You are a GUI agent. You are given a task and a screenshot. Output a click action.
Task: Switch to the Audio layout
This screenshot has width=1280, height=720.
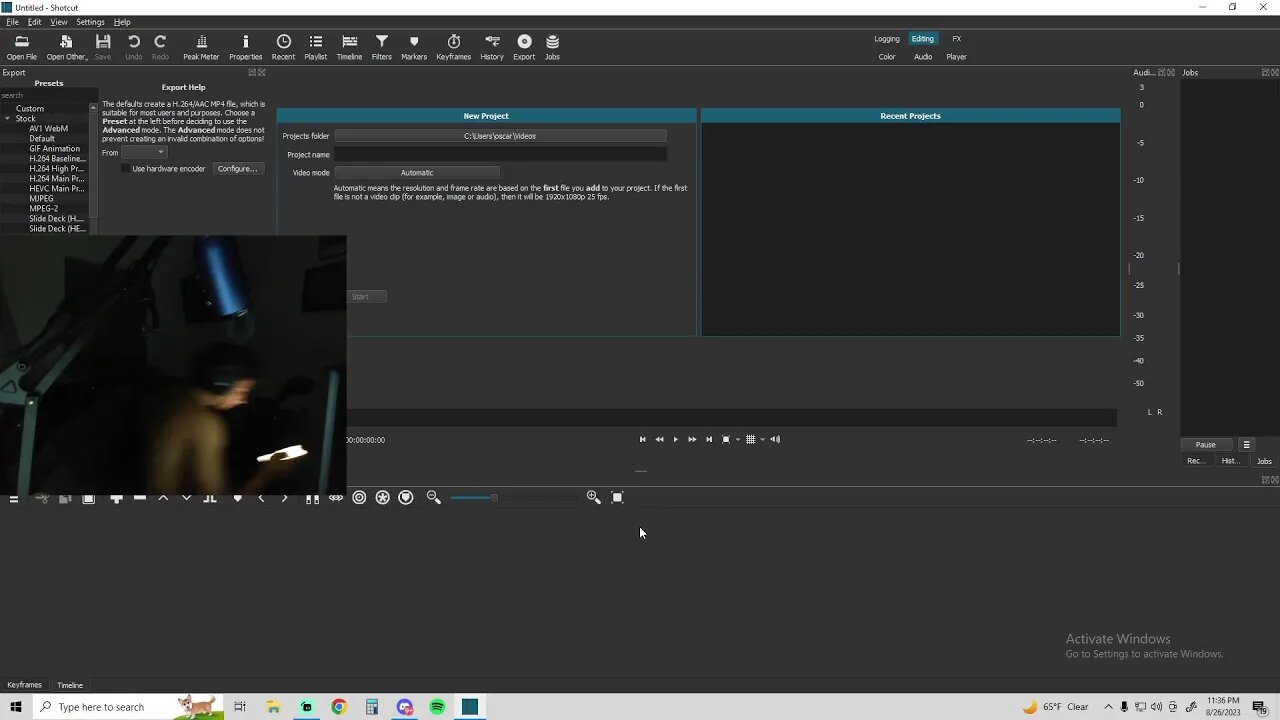[x=923, y=57]
